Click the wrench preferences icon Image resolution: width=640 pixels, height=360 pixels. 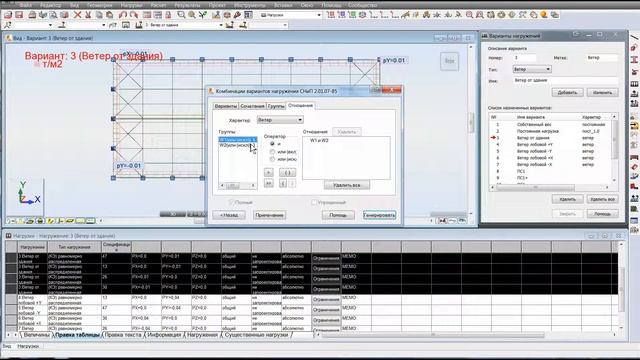tap(237, 15)
